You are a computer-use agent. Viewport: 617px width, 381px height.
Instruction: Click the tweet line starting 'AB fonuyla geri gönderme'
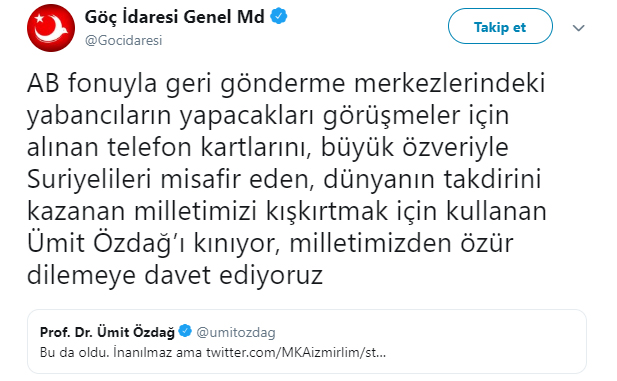pyautogui.click(x=286, y=83)
